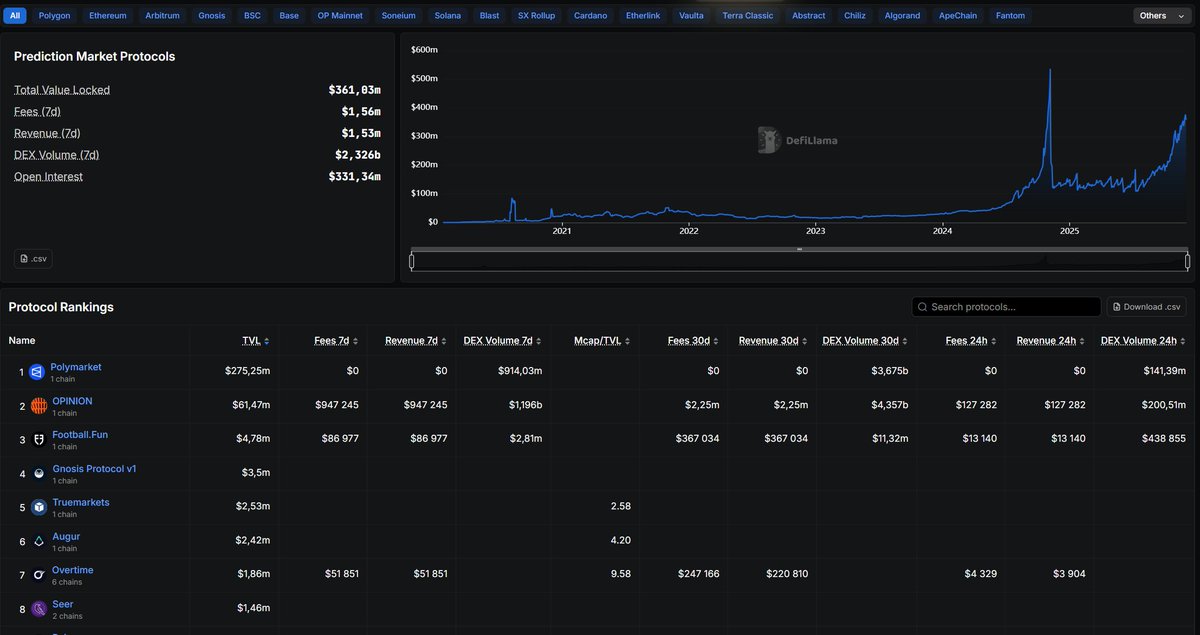Click Total Value Locked label

(62, 90)
